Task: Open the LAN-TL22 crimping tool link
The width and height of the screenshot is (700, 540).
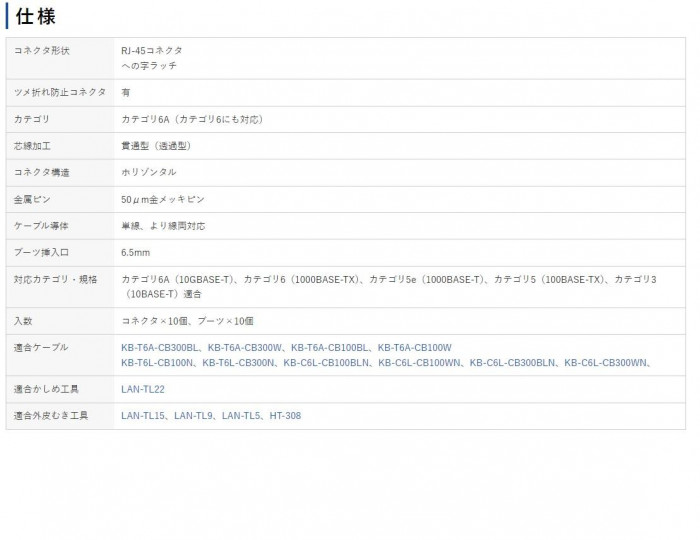Action: 143,389
